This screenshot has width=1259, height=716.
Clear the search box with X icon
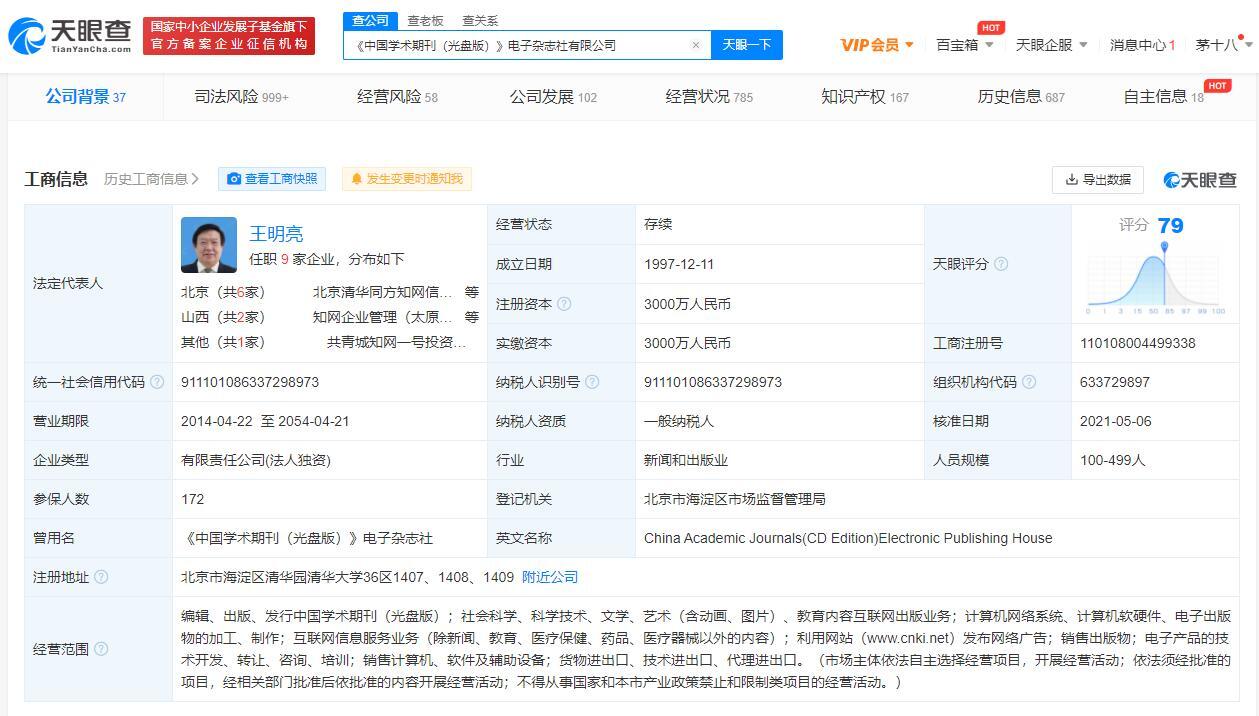tap(696, 45)
